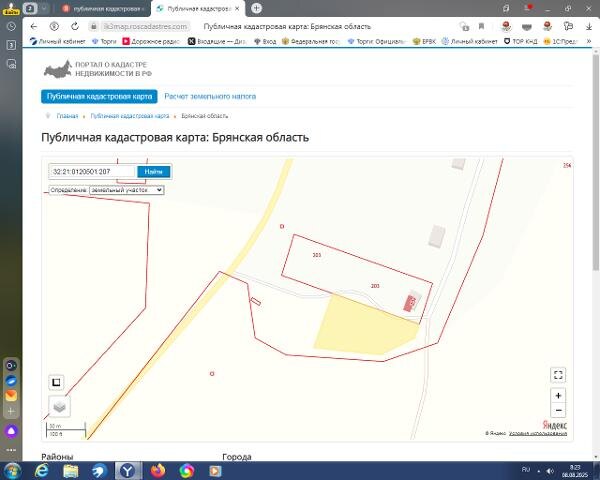Close the active Публичная кадастровая tab
Screen dimensions: 600x480
pos(237,8)
